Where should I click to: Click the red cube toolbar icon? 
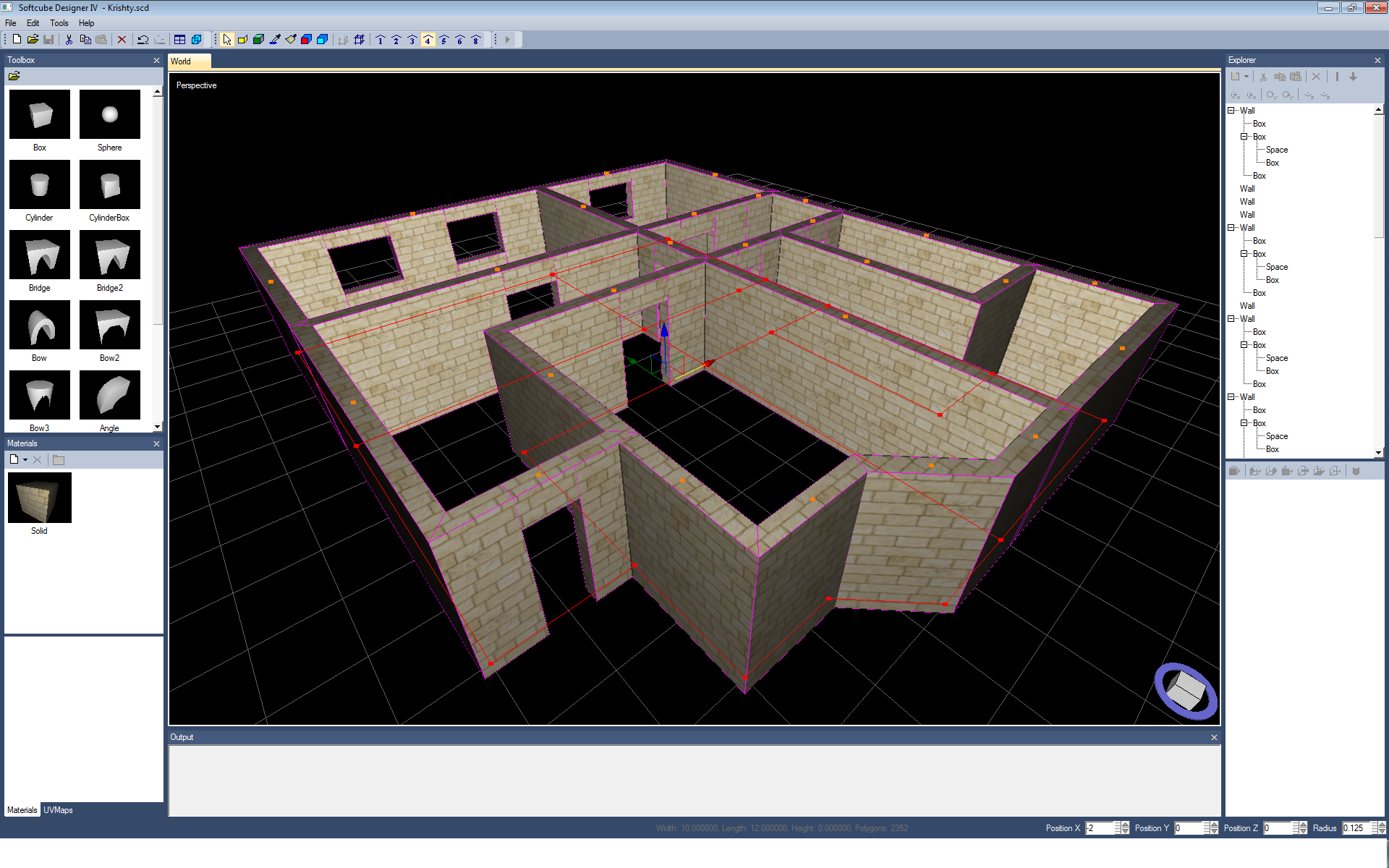307,40
